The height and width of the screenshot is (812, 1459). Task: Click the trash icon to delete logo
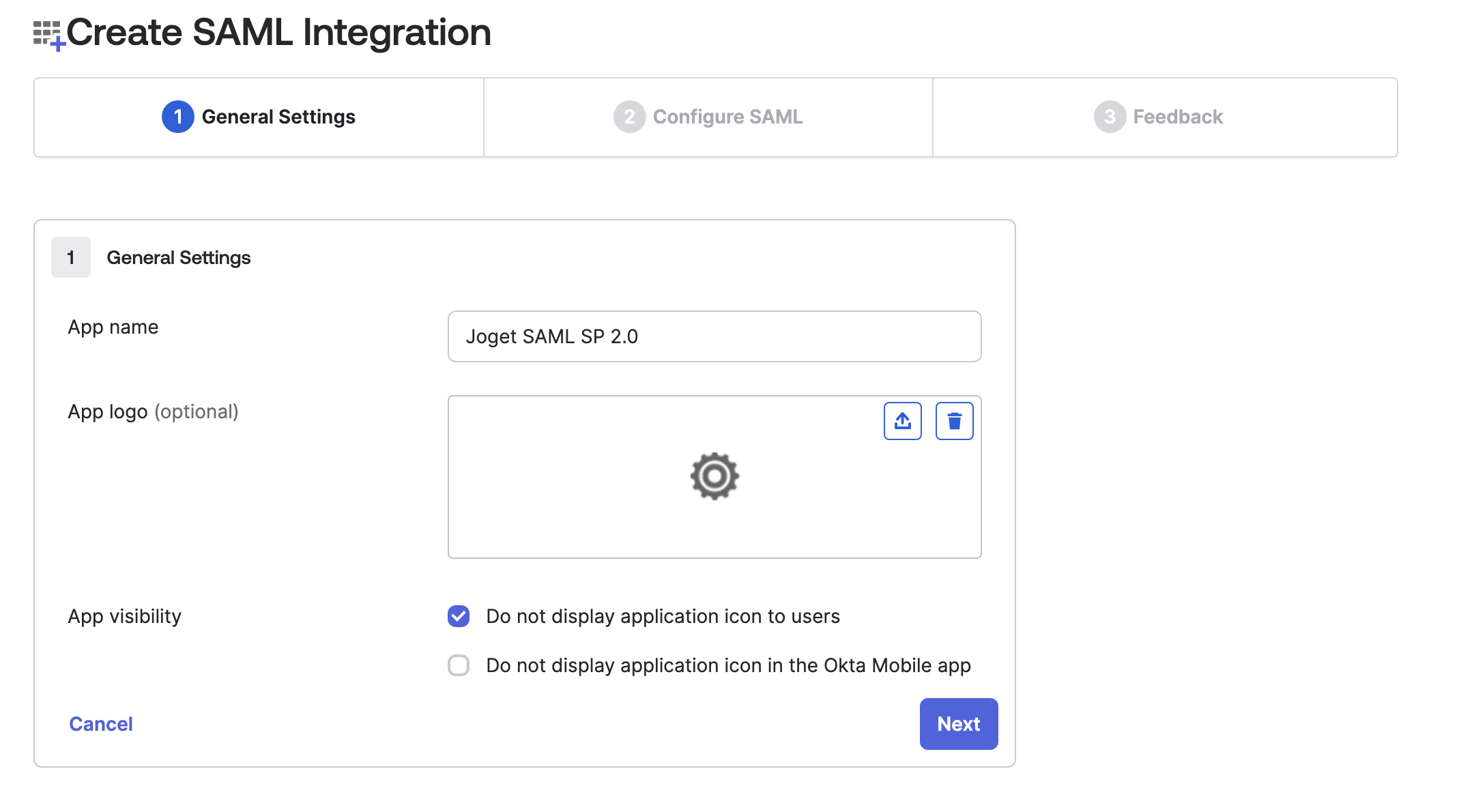pos(954,421)
